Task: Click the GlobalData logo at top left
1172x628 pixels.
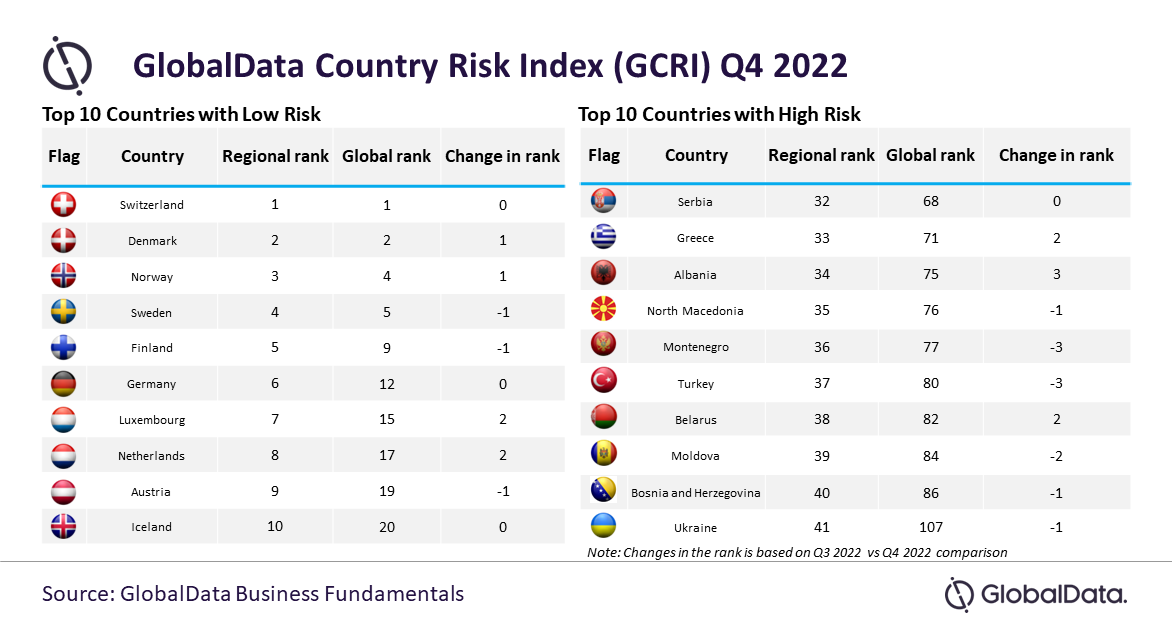Action: pos(67,65)
